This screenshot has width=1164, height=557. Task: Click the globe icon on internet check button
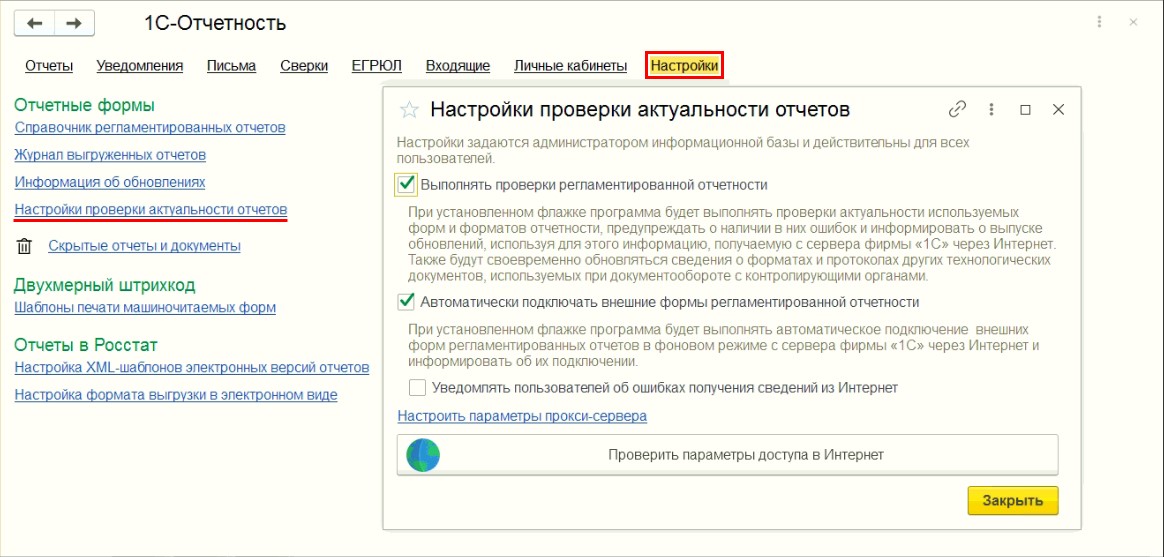[422, 455]
